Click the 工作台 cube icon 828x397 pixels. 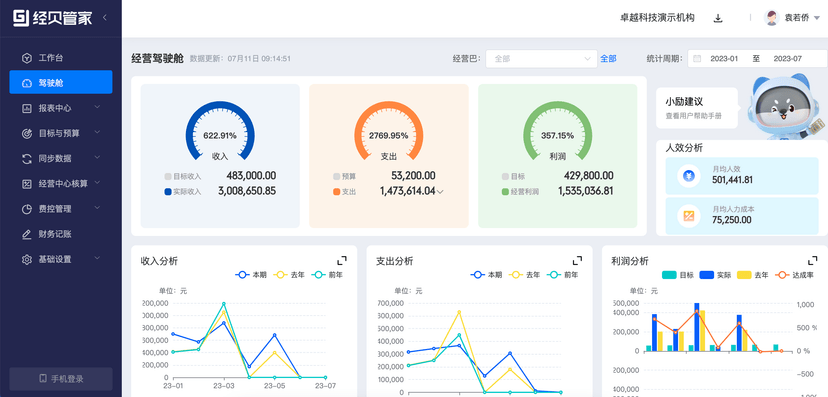click(26, 58)
